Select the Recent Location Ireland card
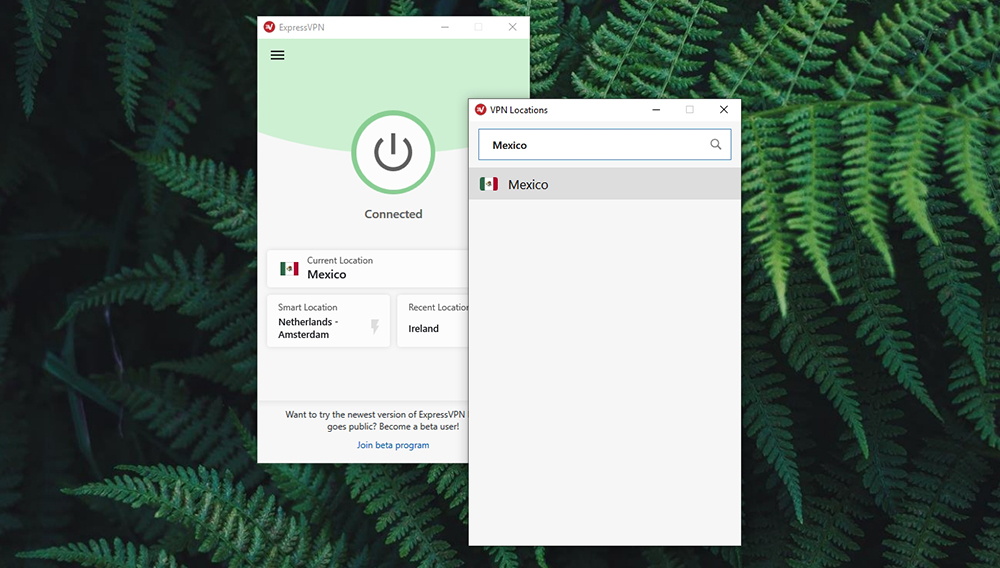Screen dimensions: 1000x568 (x=433, y=321)
